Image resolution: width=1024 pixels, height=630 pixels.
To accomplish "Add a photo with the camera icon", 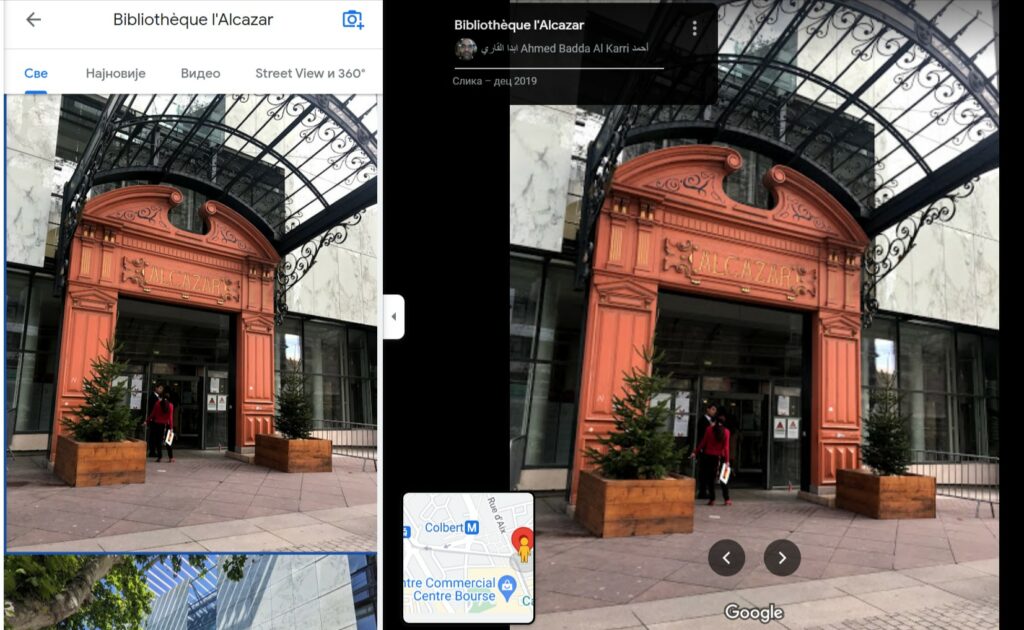I will click(x=353, y=20).
